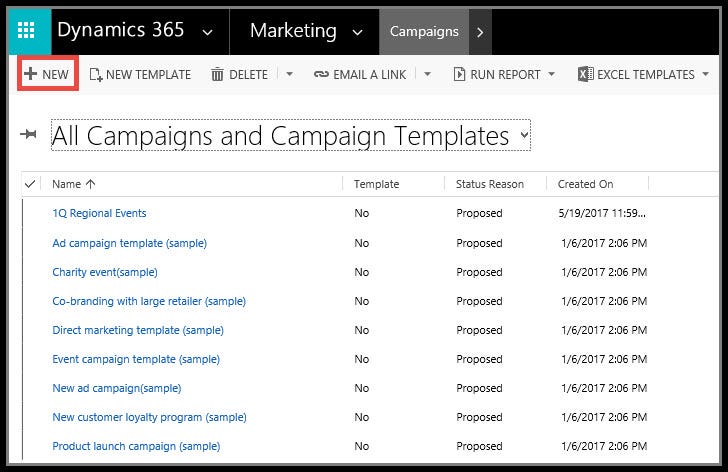Sort by the Created On column header
The width and height of the screenshot is (728, 472).
tap(586, 184)
